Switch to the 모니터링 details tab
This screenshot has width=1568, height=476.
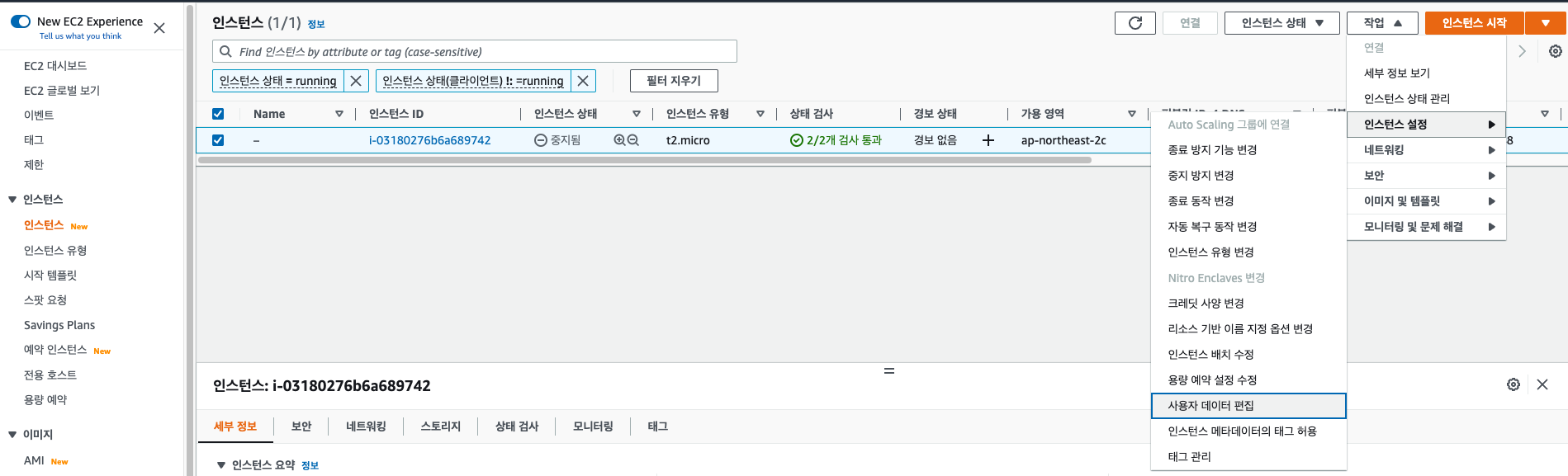pyautogui.click(x=593, y=427)
